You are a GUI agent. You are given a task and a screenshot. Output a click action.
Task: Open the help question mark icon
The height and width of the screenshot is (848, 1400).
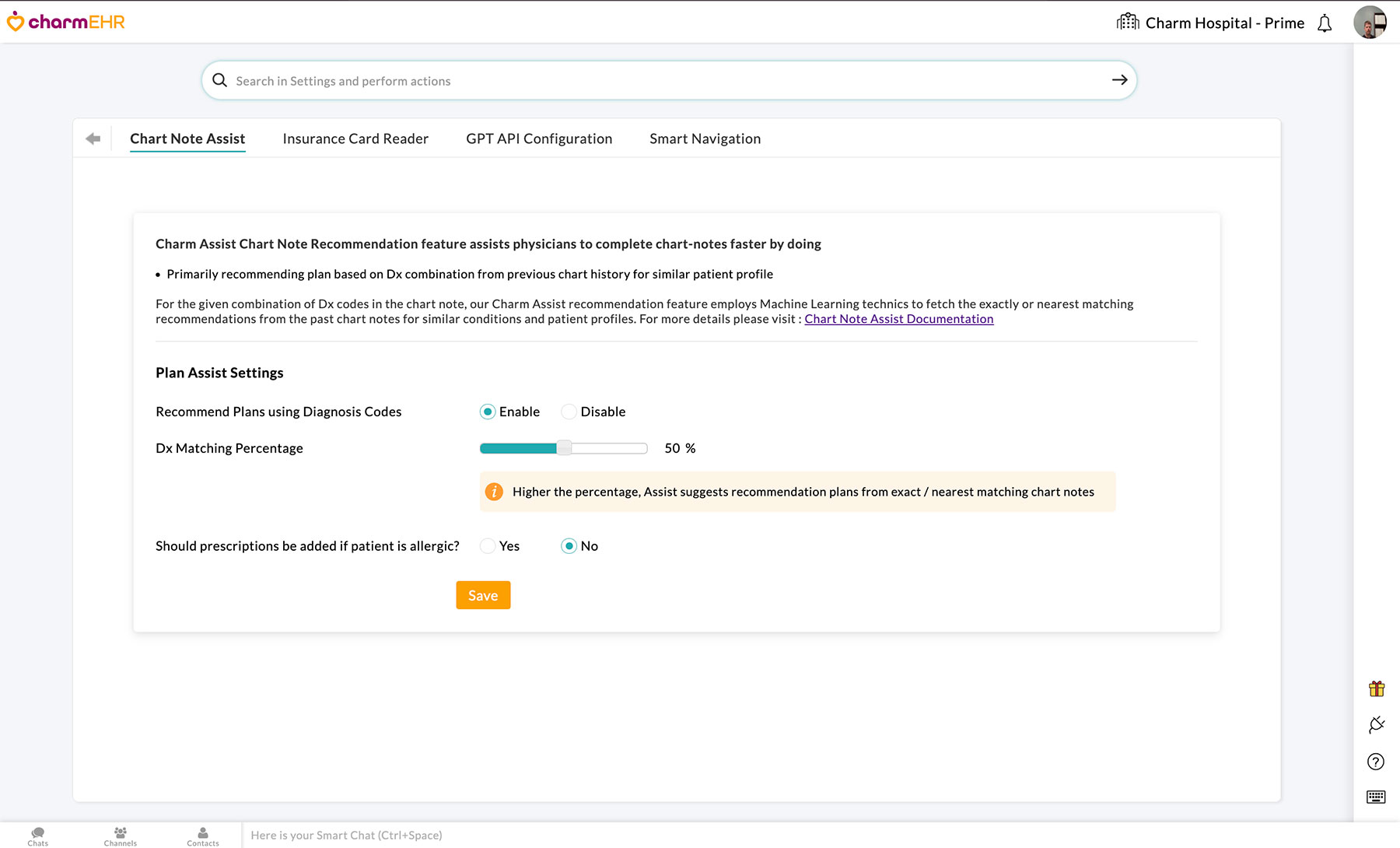(x=1376, y=762)
